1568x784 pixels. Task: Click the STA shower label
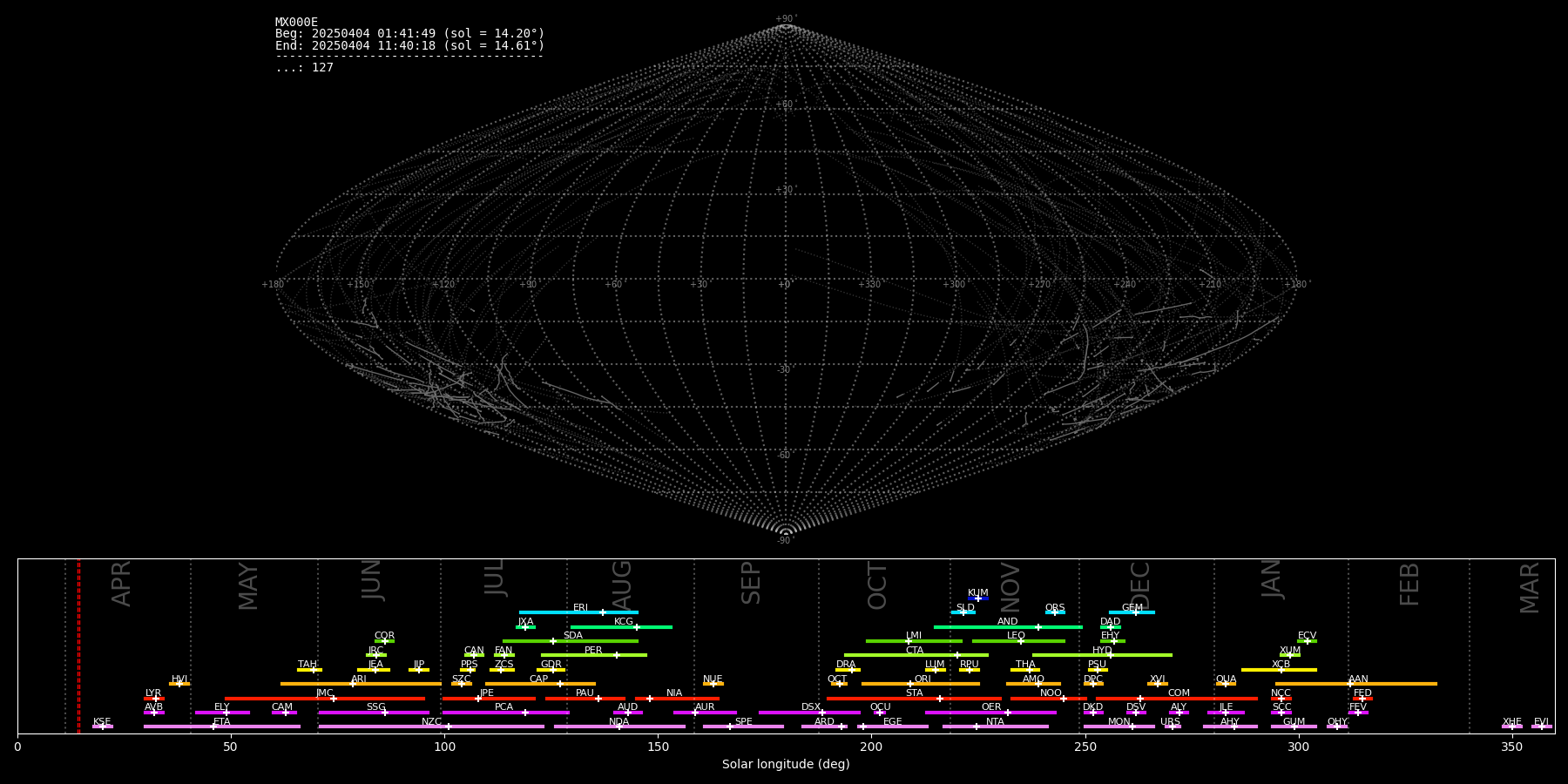(x=914, y=693)
